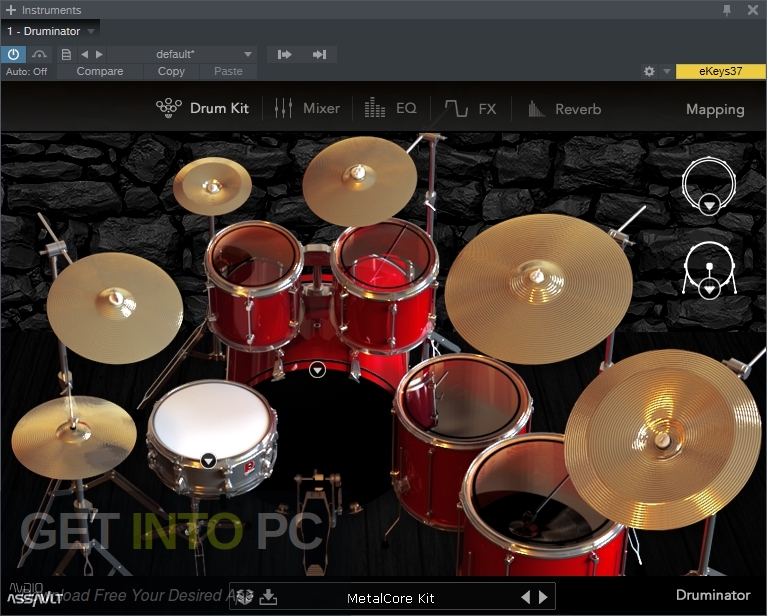Open the preset file page icon
Image resolution: width=767 pixels, height=616 pixels.
click(66, 54)
